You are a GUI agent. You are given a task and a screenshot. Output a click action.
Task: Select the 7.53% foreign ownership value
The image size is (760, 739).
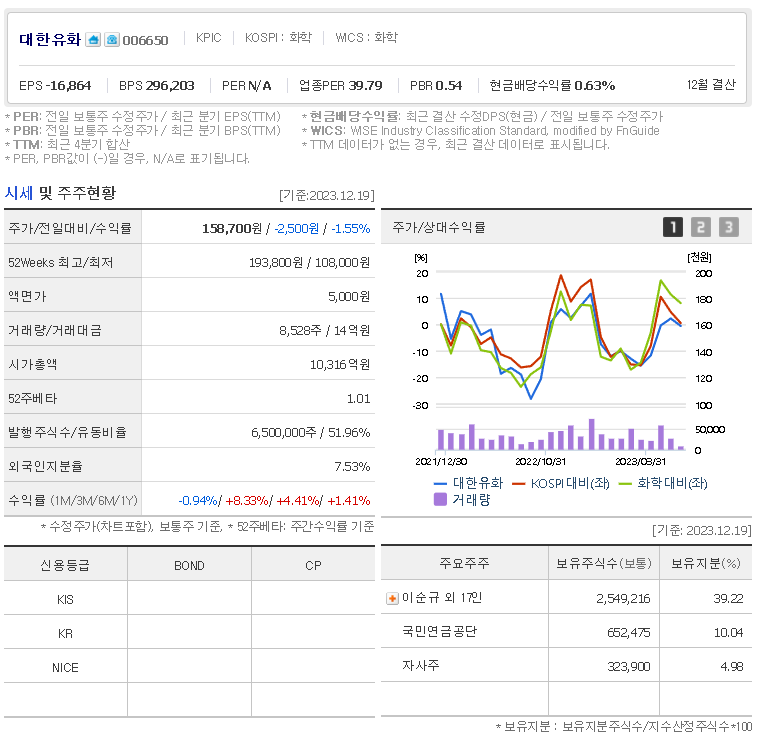coord(352,467)
